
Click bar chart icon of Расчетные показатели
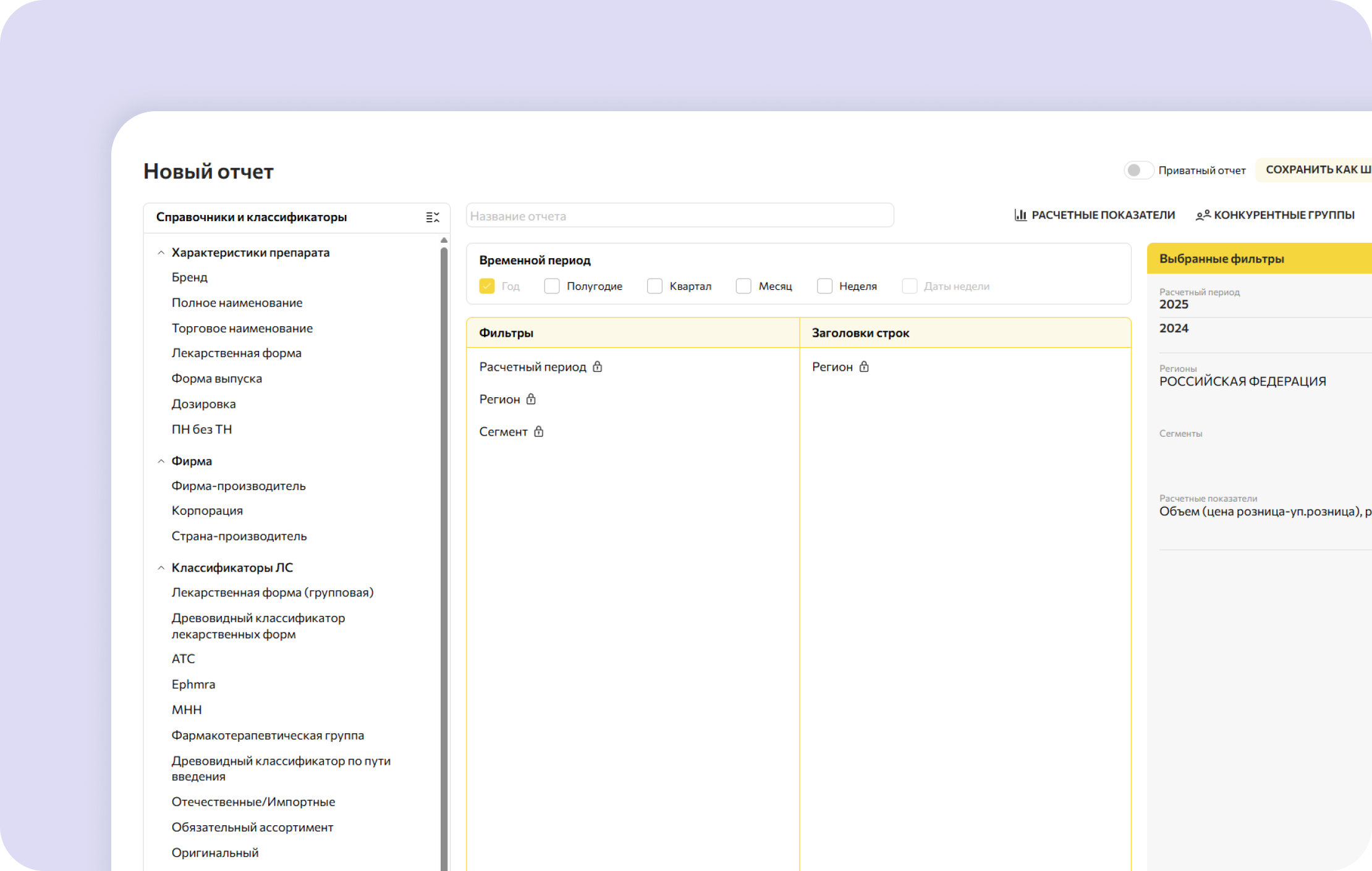click(x=1020, y=215)
